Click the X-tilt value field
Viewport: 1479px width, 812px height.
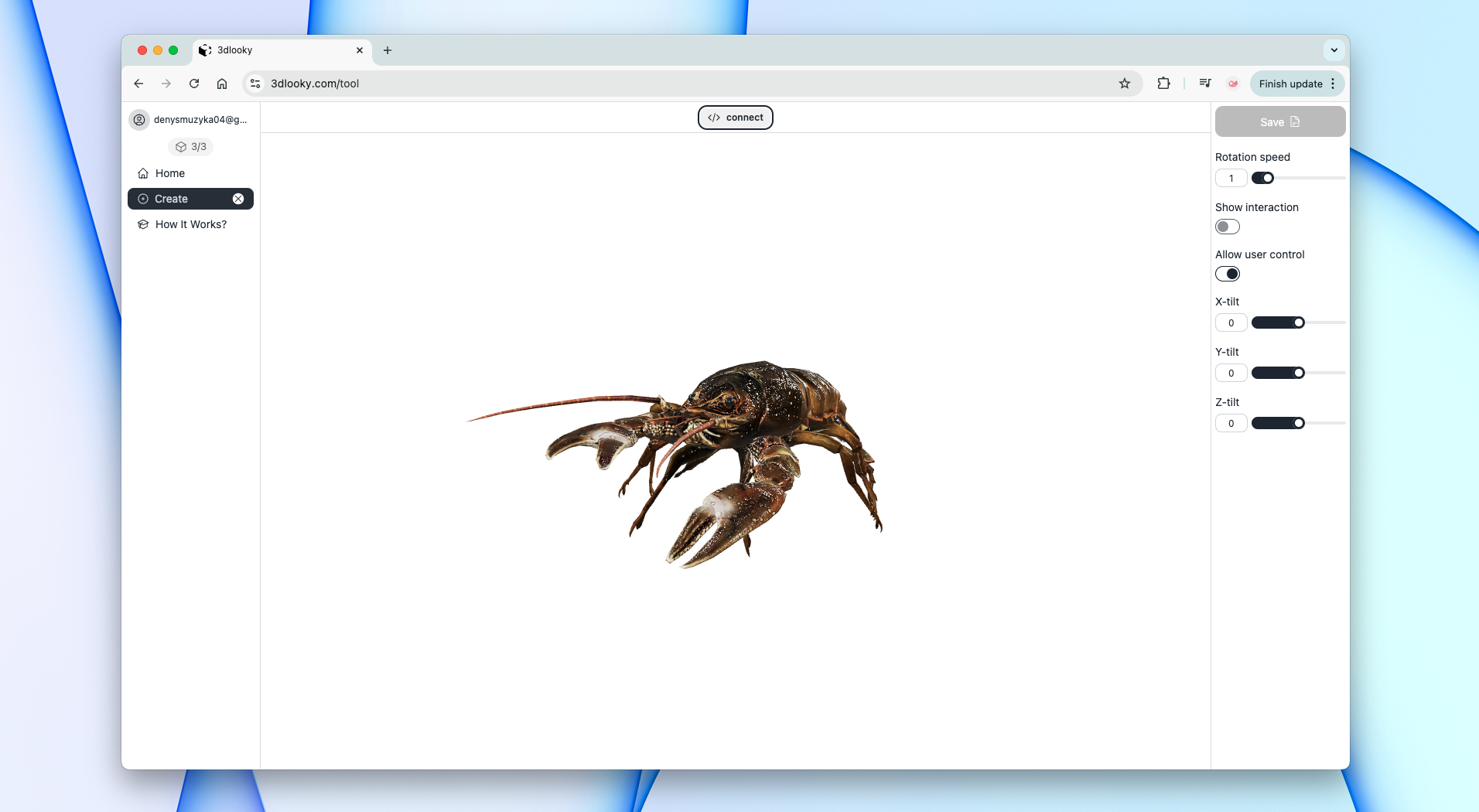1231,323
